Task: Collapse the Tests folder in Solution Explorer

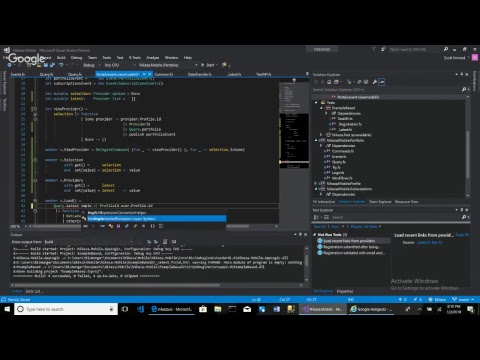Action: (x=316, y=103)
